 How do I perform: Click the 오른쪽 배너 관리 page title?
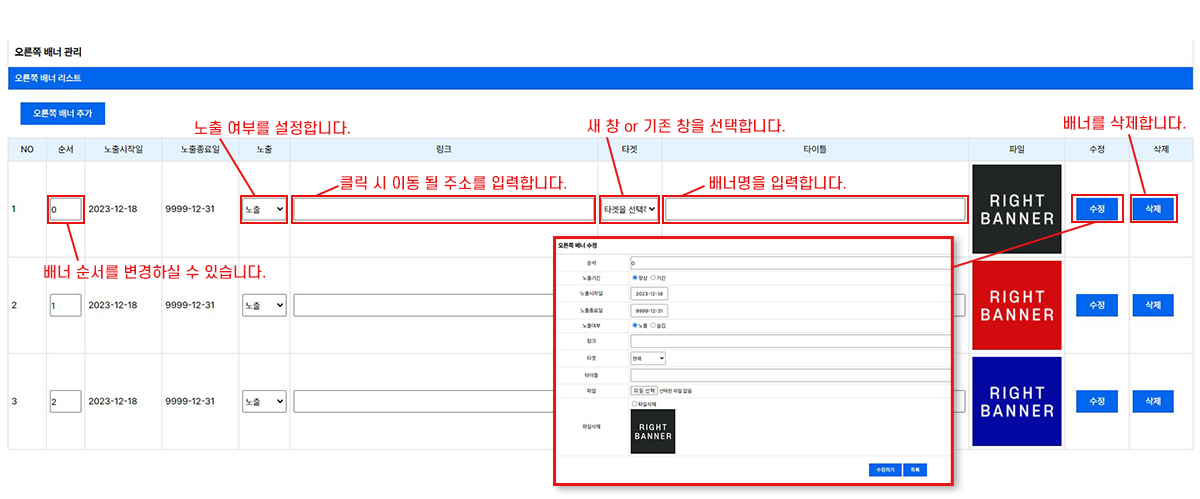tap(48, 51)
